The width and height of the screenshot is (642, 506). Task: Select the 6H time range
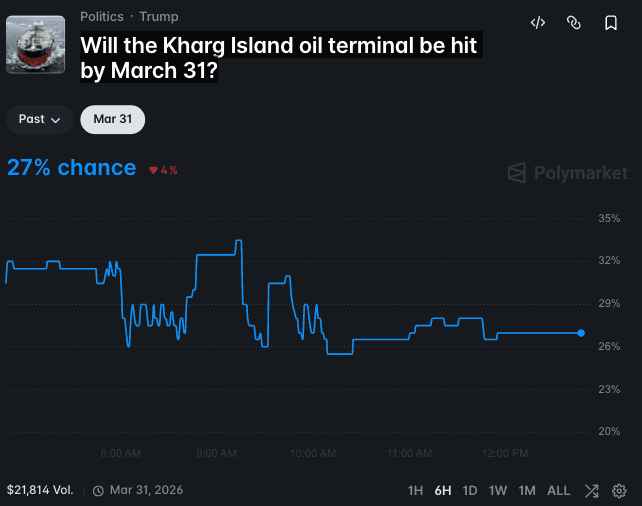pyautogui.click(x=443, y=491)
